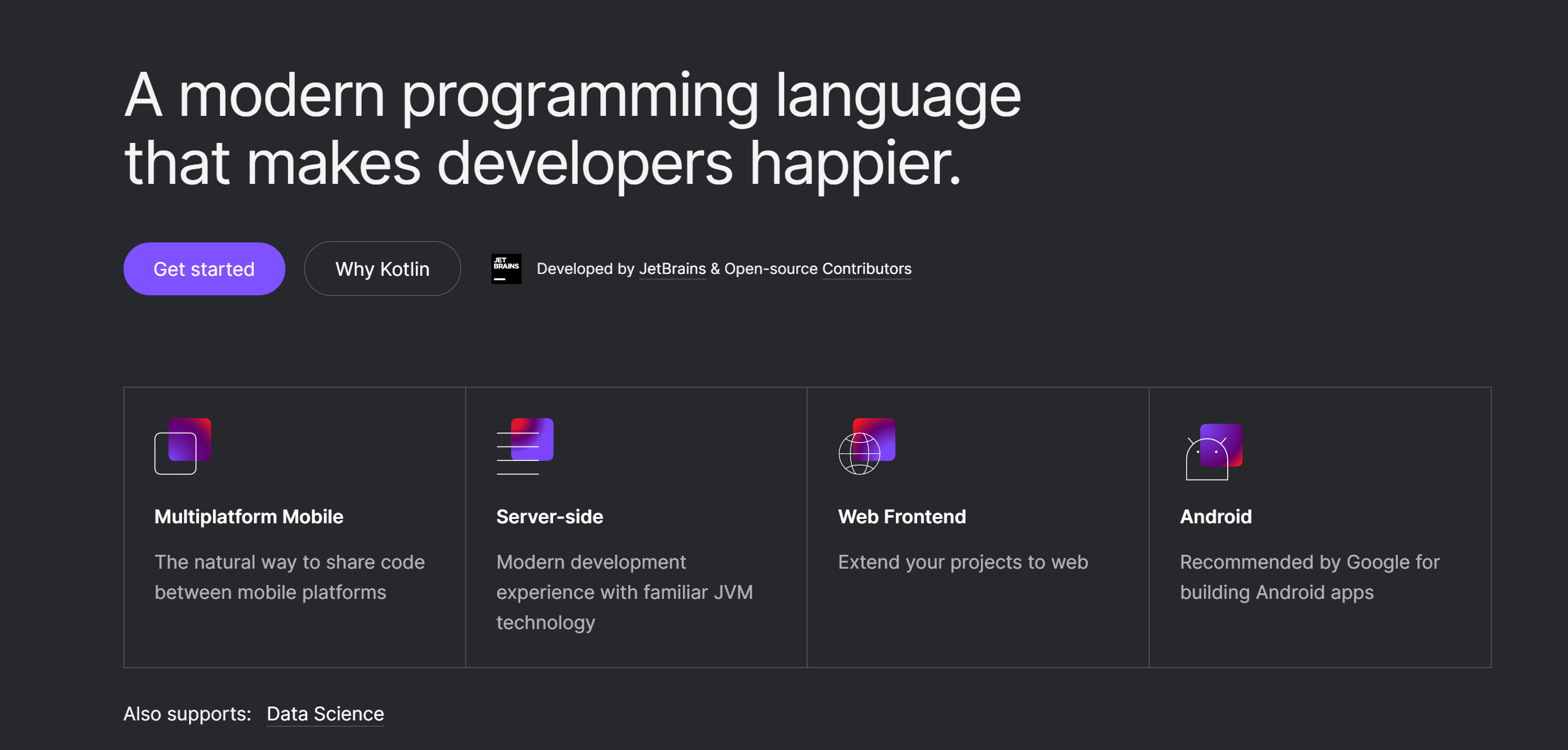1568x750 pixels.
Task: Open the Data Science link
Action: click(x=325, y=713)
